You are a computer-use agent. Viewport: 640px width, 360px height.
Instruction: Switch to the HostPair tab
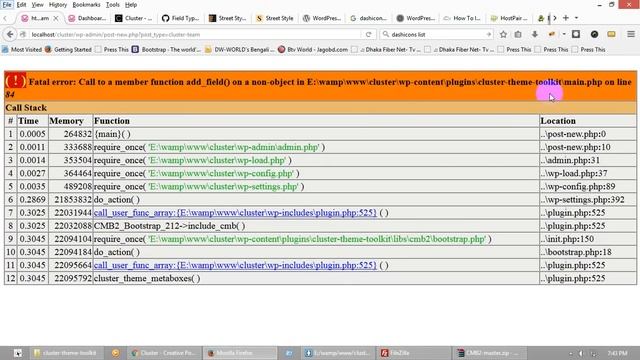coord(509,18)
